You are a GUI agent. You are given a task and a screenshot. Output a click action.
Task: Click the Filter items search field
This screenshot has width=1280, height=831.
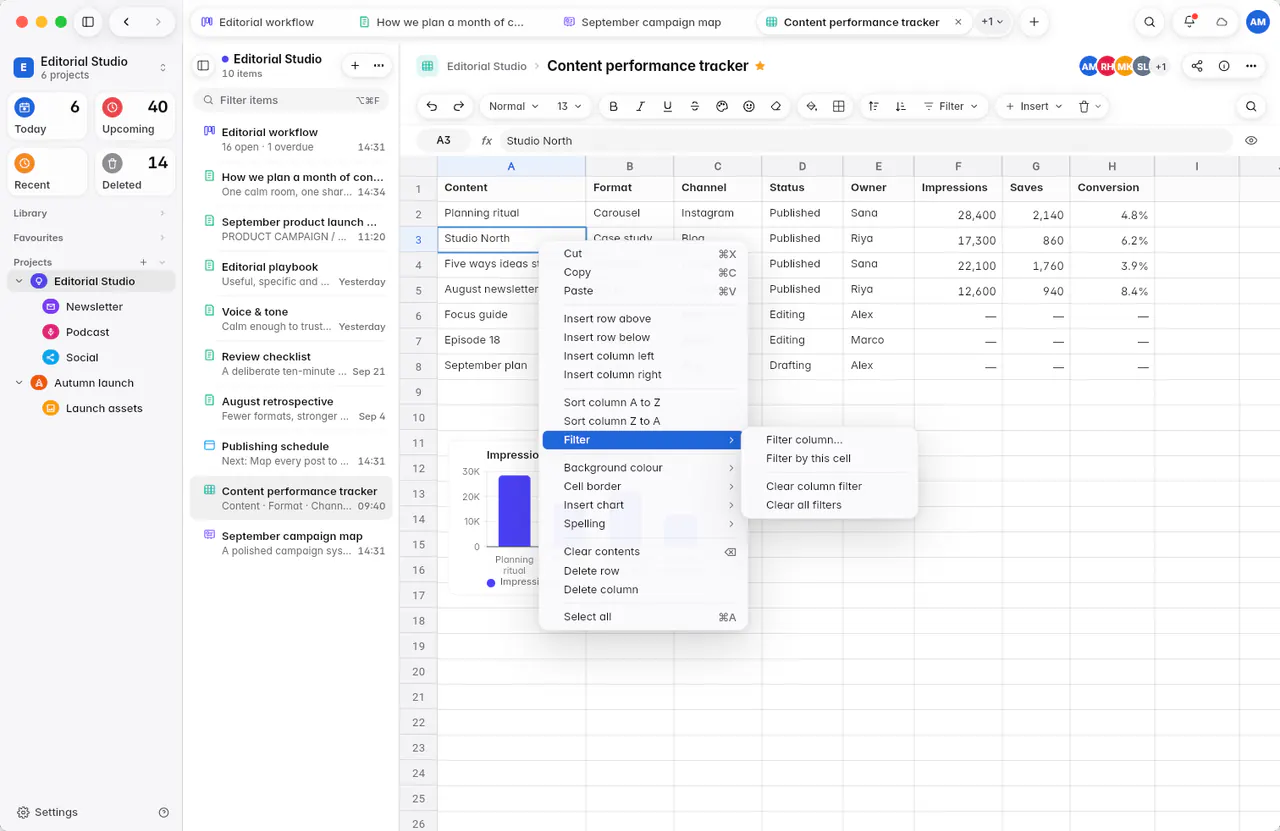[x=290, y=100]
